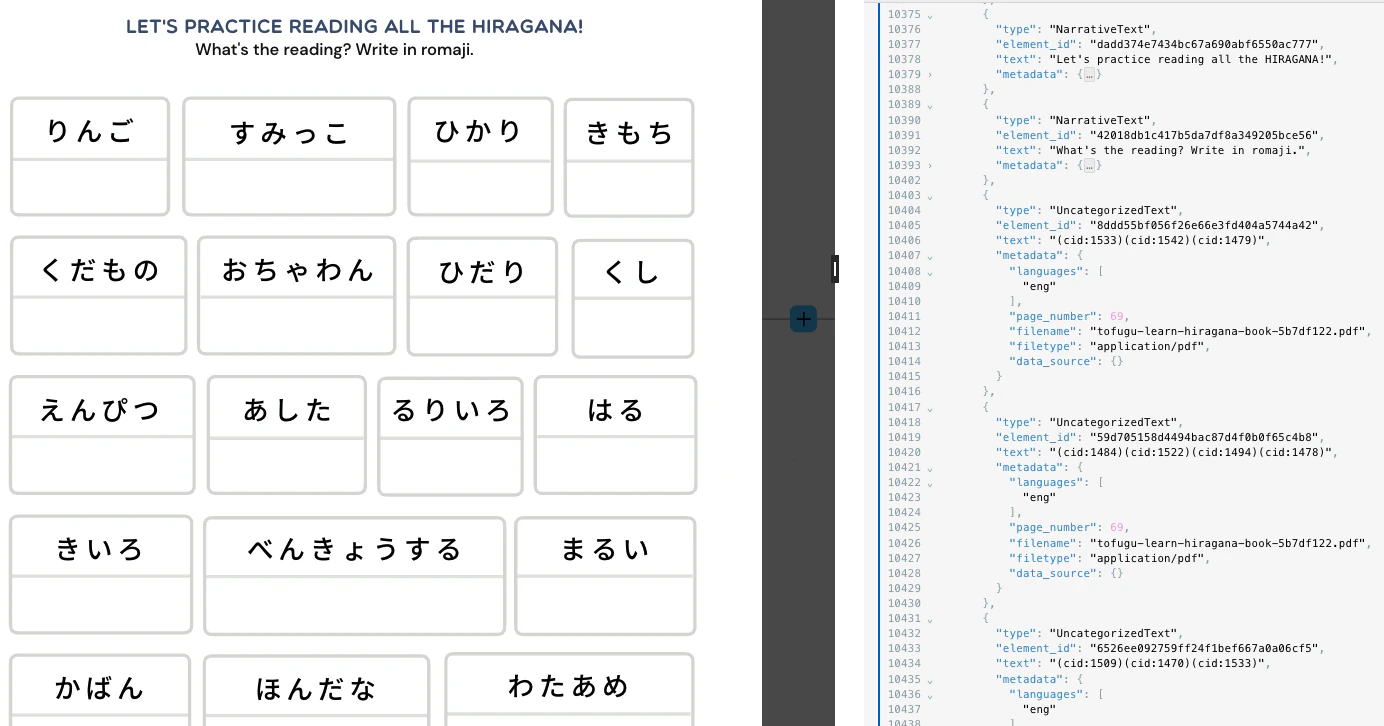Click the blue plus button between the panes

[x=803, y=318]
